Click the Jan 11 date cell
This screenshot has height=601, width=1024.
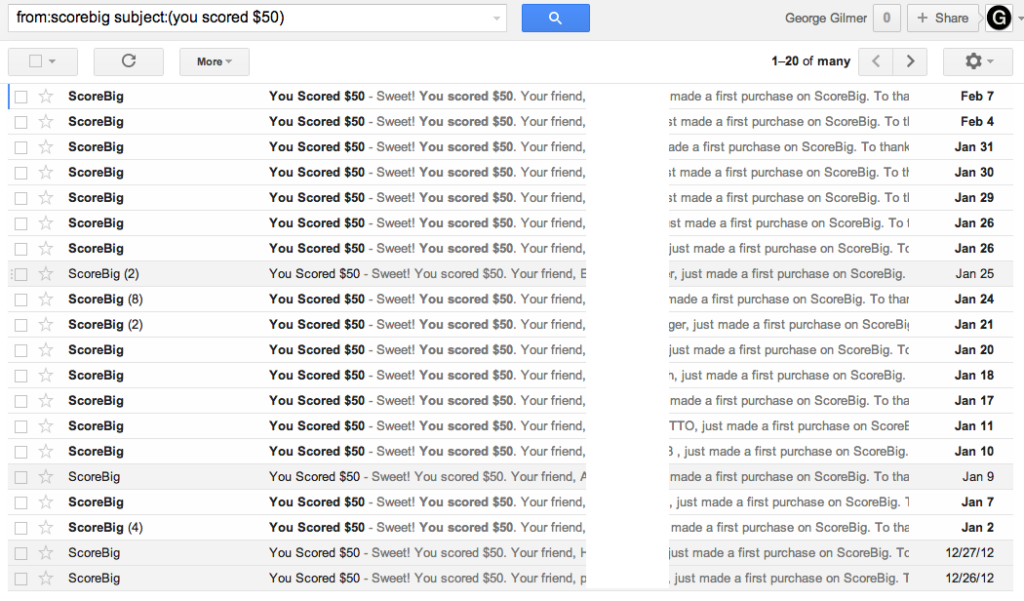click(974, 426)
